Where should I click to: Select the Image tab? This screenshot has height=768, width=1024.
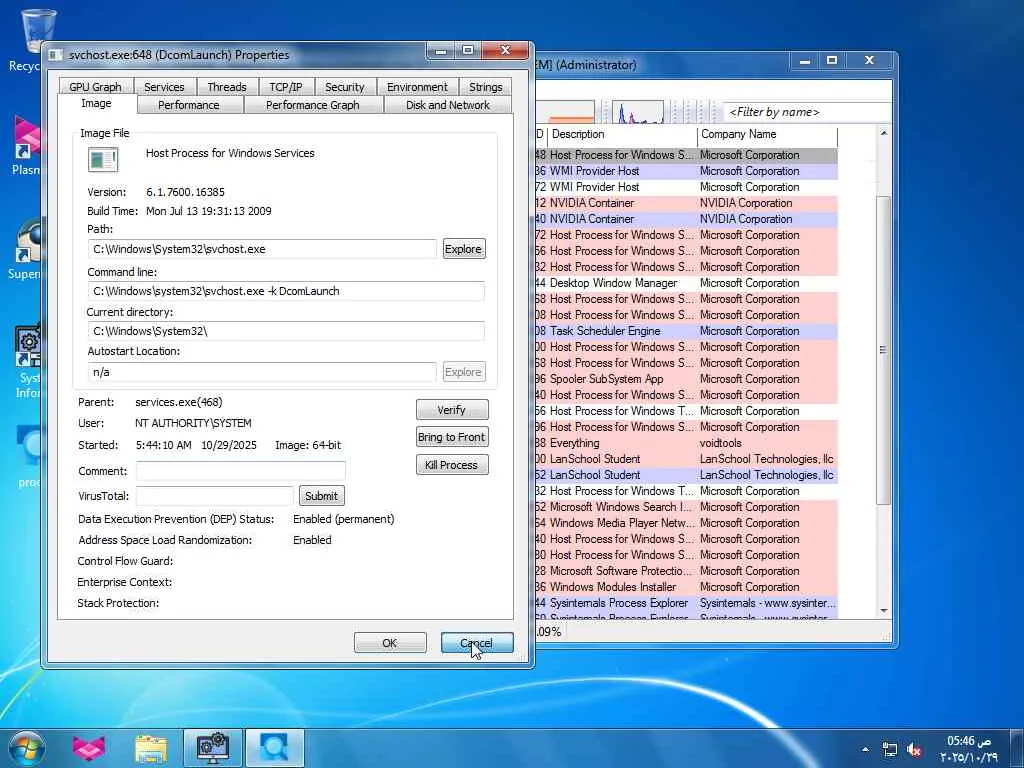[97, 104]
